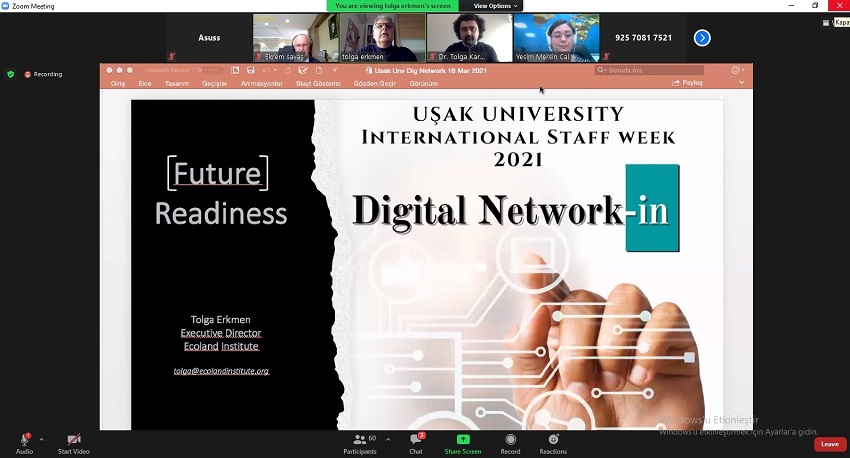
Task: Switch to the Tasarım ribbon tab
Action: (x=176, y=83)
